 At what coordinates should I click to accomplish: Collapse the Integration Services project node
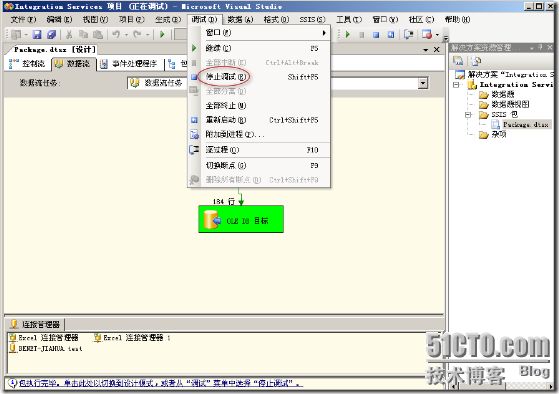[x=456, y=85]
